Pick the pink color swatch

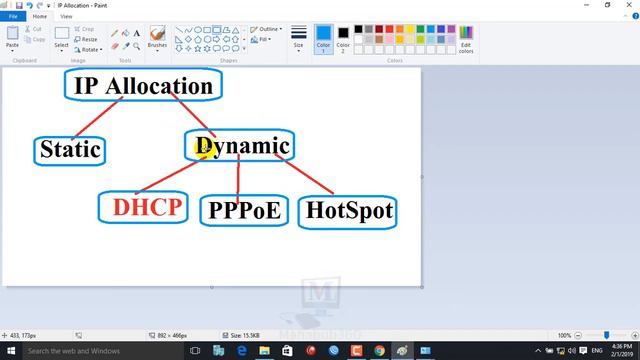pos(389,40)
